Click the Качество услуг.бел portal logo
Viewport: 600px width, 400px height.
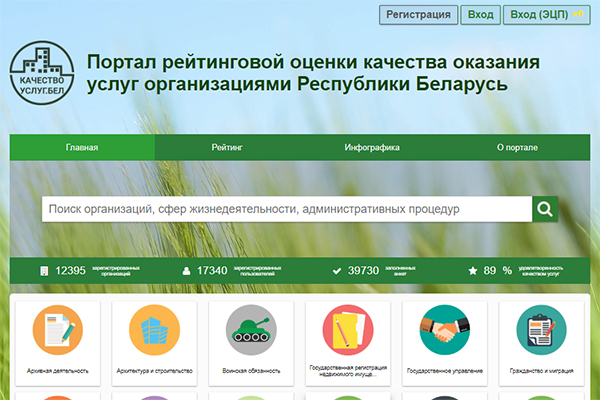coord(42,73)
